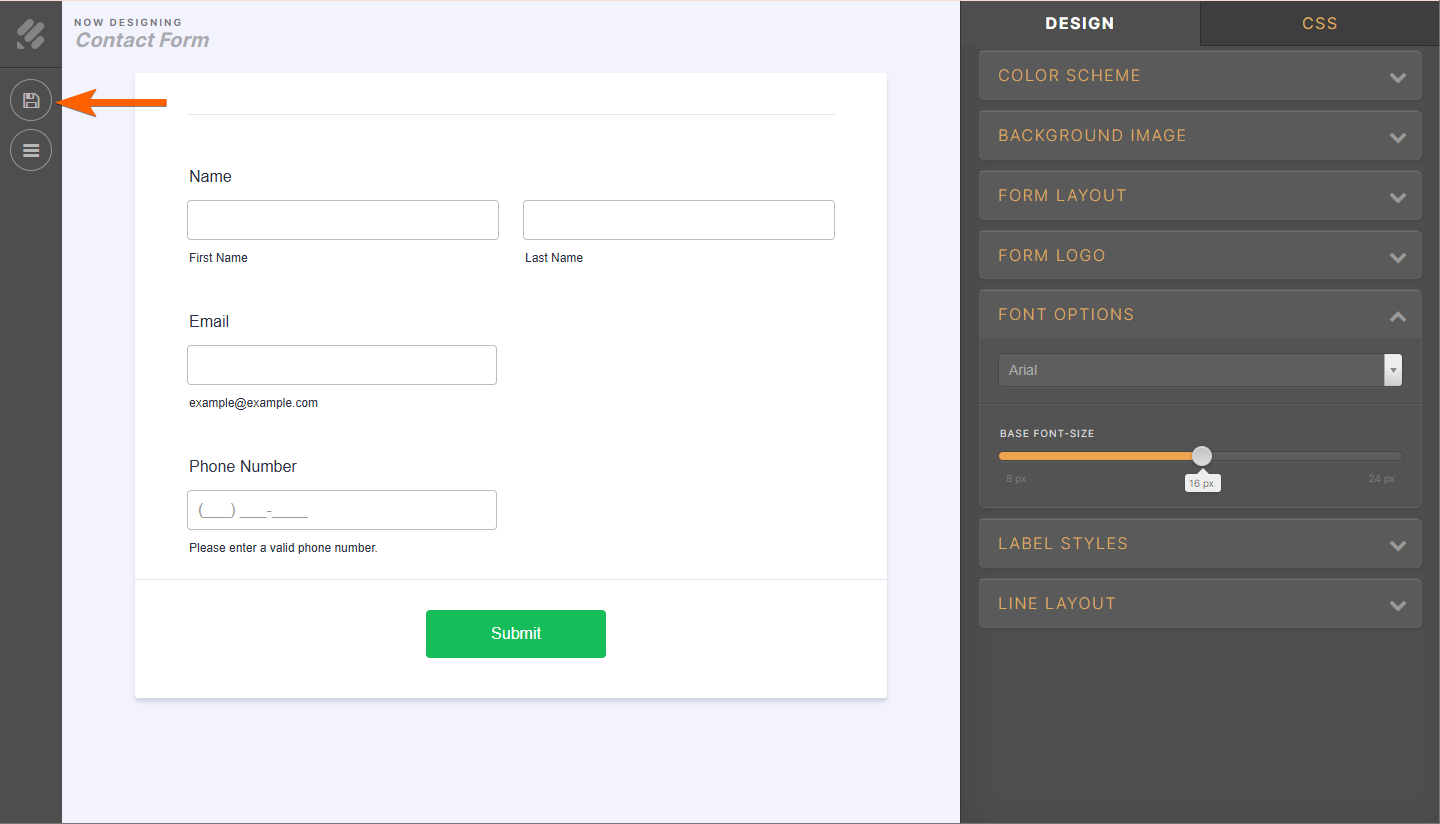Select the Design tab

click(x=1080, y=23)
